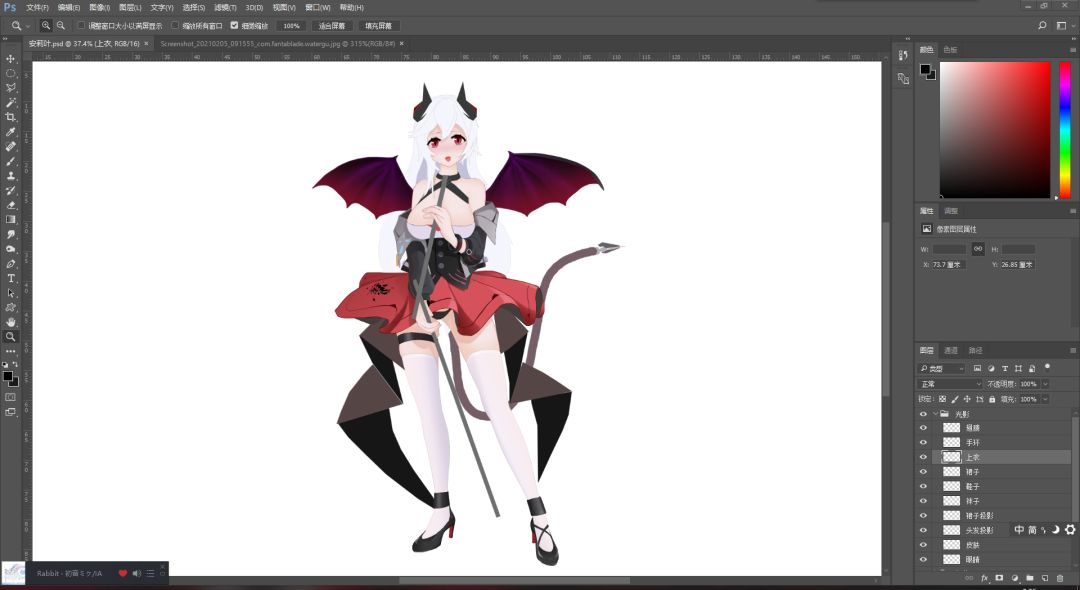Select the Polygonal Lasso tool

coord(10,88)
